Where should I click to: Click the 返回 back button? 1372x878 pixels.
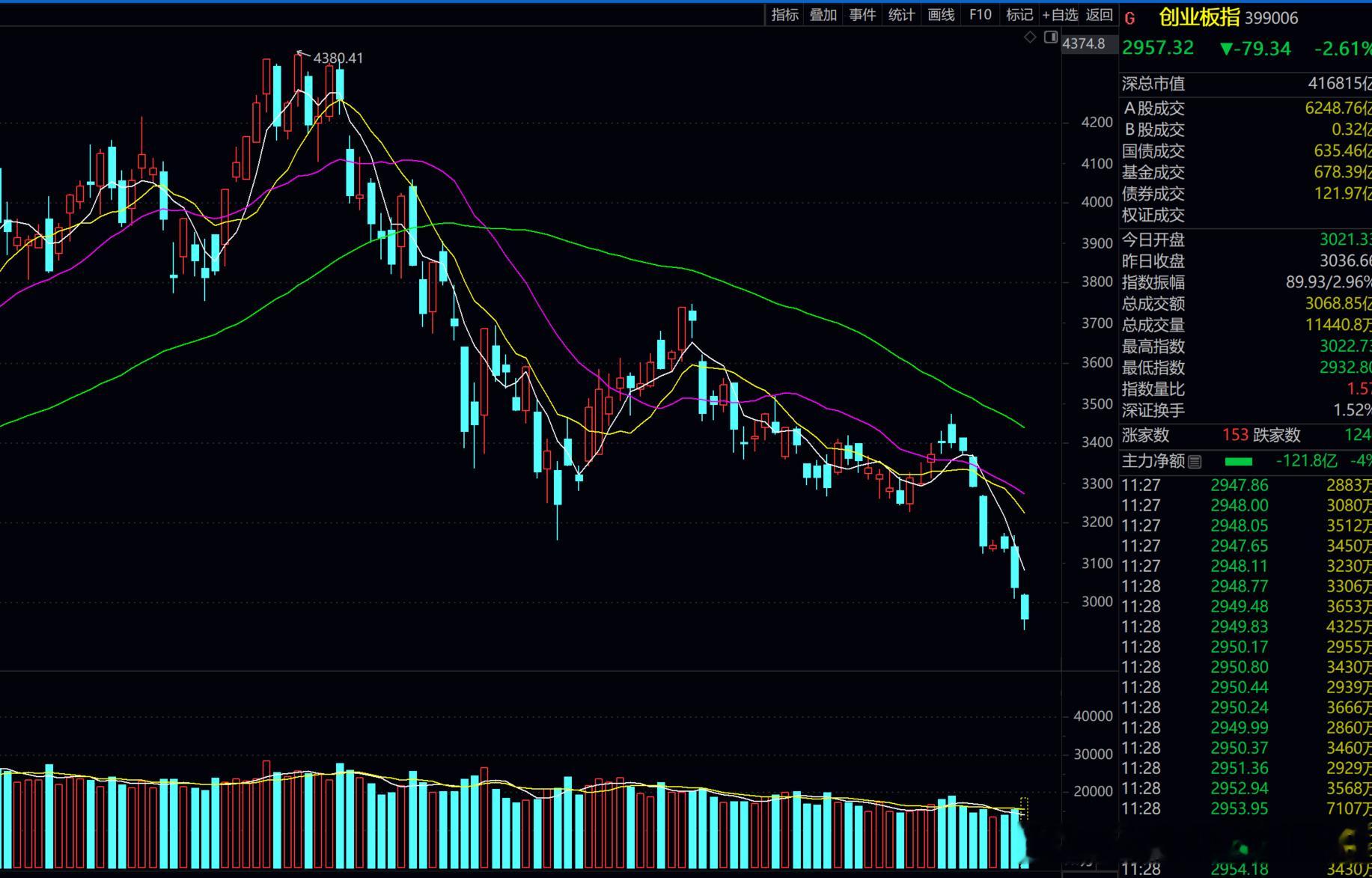[x=1099, y=14]
